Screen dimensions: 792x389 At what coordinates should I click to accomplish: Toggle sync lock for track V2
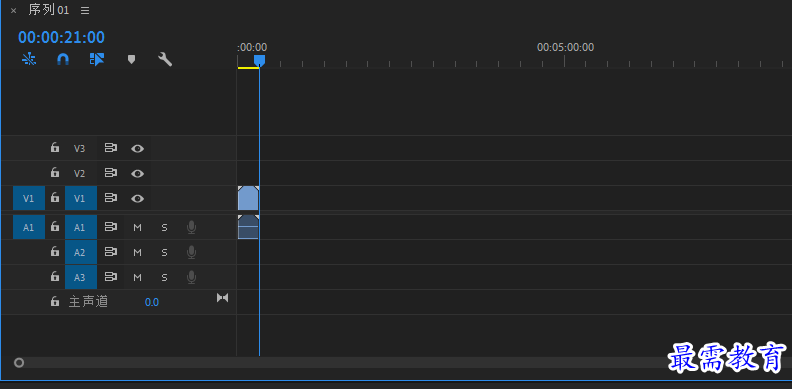(x=111, y=173)
